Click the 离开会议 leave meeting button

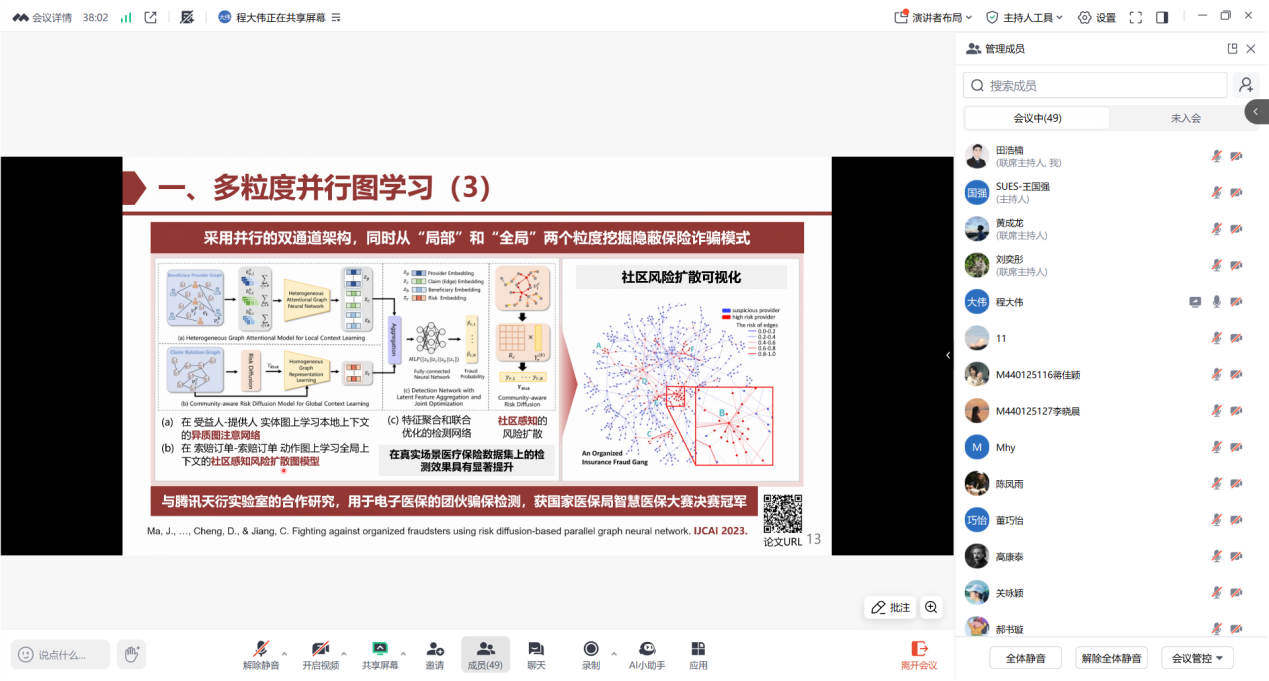point(919,654)
